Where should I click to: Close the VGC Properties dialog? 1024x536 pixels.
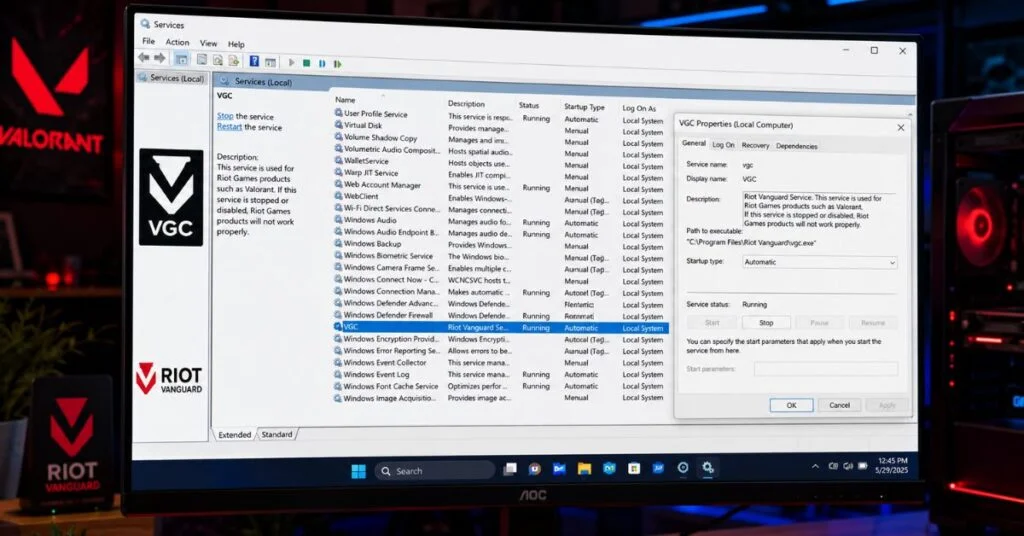pos(901,127)
